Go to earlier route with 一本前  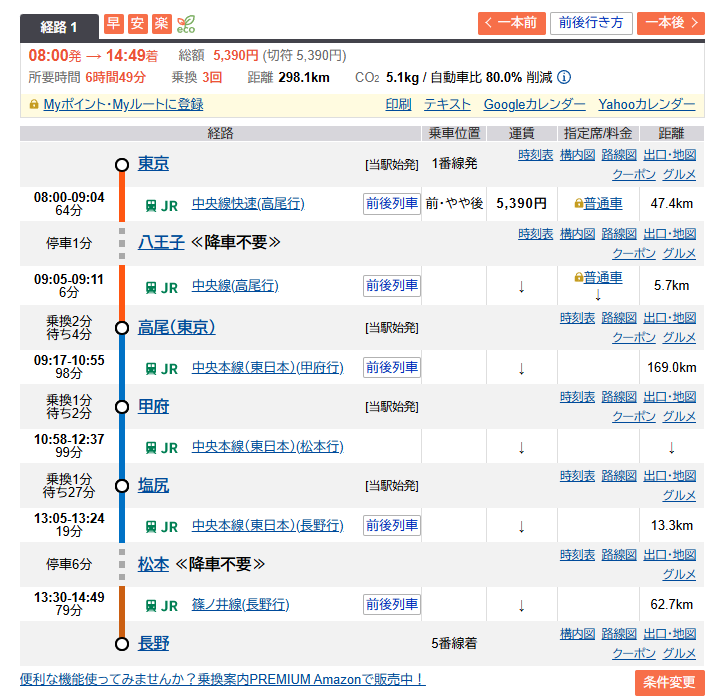point(511,23)
